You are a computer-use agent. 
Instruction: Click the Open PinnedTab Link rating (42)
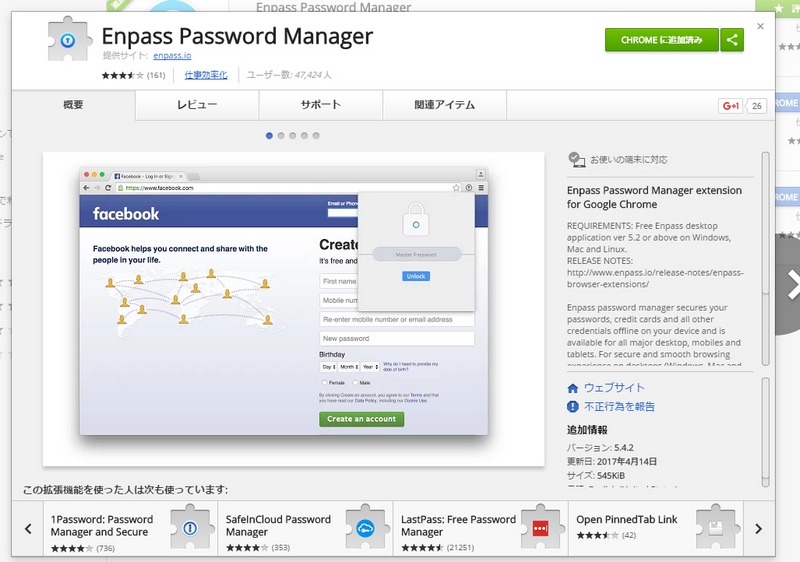[x=629, y=535]
